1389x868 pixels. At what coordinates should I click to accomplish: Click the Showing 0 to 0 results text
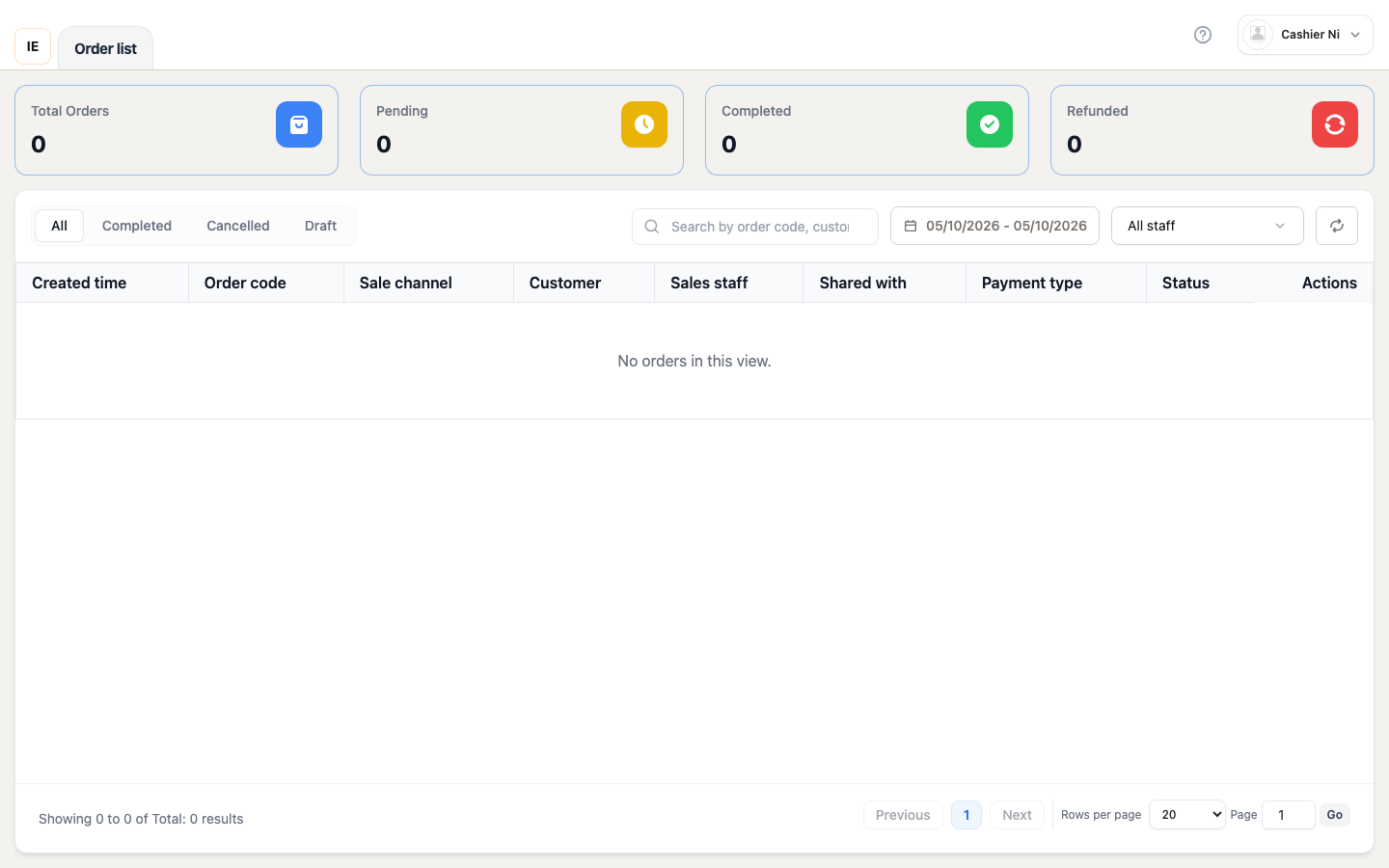click(141, 819)
